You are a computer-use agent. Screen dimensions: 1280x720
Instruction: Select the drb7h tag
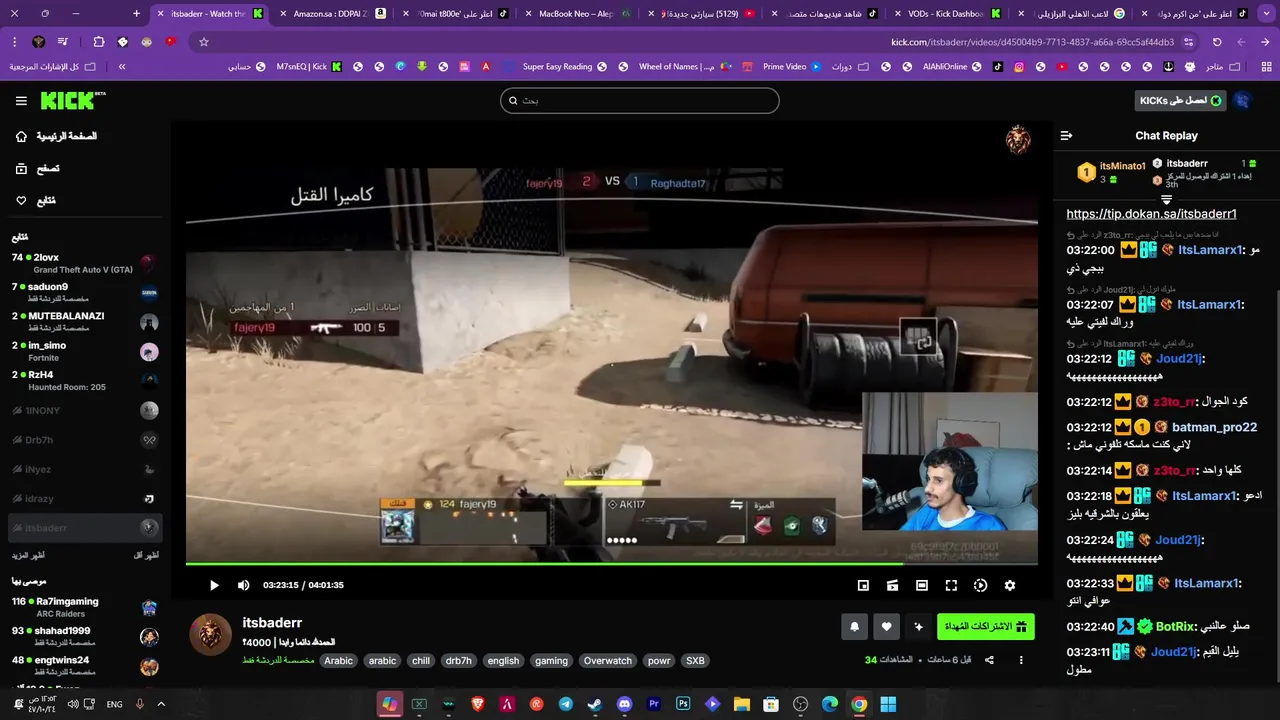click(x=458, y=661)
